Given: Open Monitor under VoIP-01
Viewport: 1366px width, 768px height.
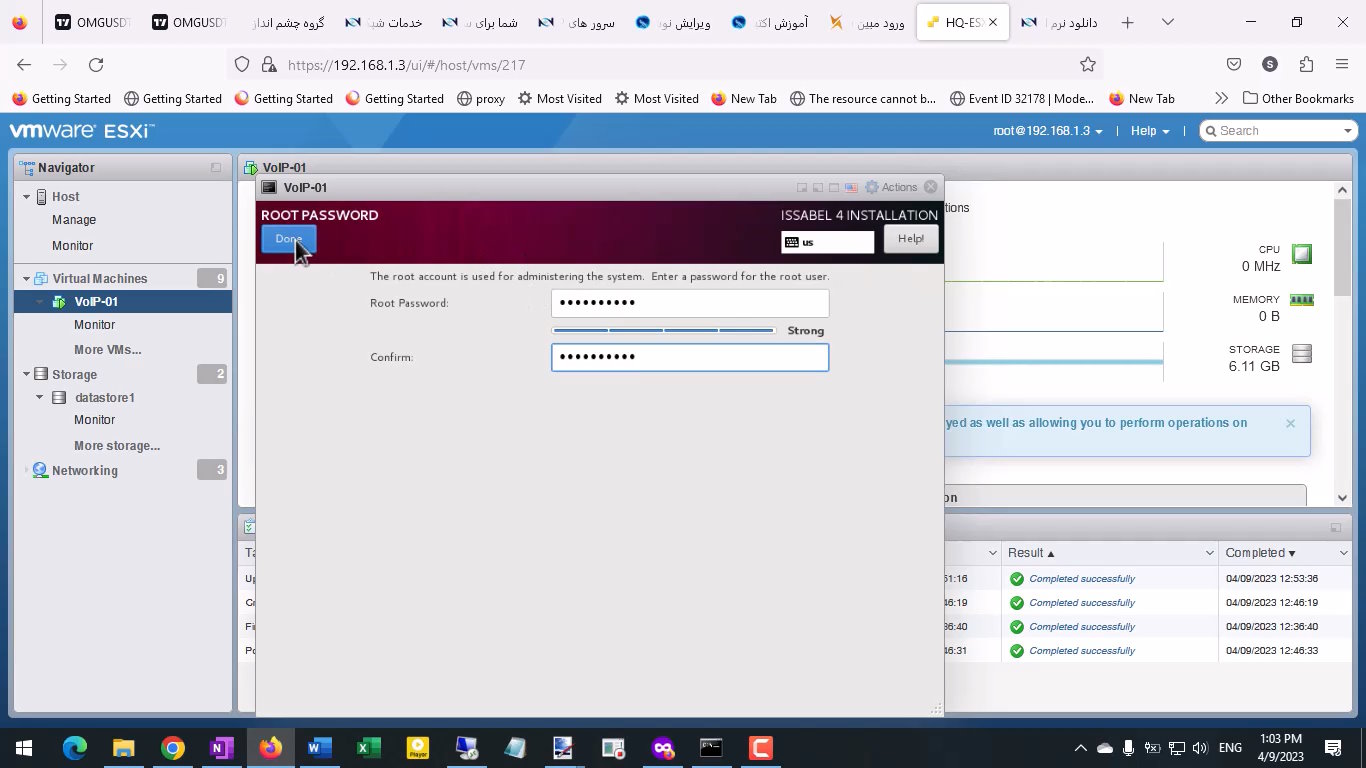Looking at the screenshot, I should pyautogui.click(x=94, y=325).
